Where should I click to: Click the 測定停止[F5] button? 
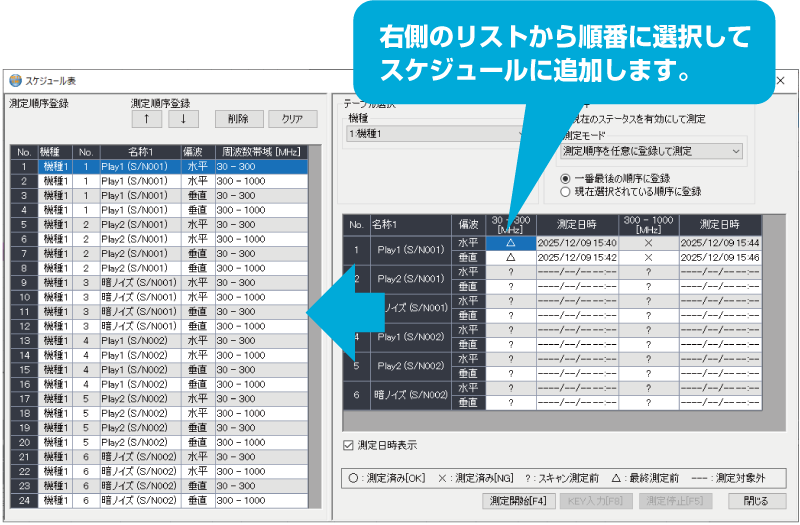click(x=674, y=501)
